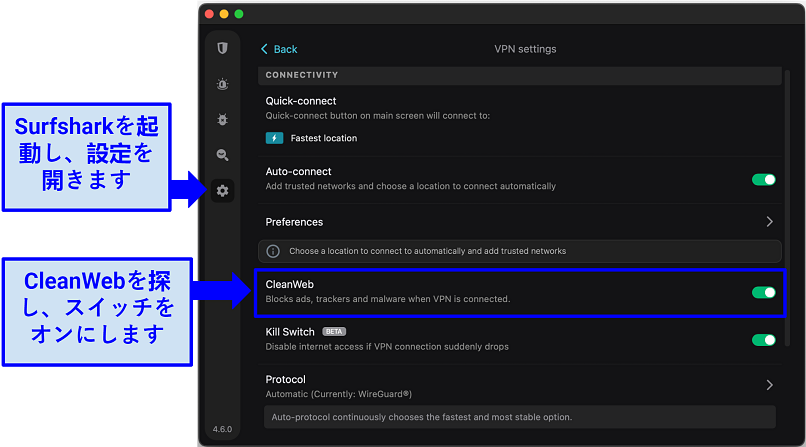806x447 pixels.
Task: Open the Fastest location quick-connect selector
Action: (x=312, y=138)
